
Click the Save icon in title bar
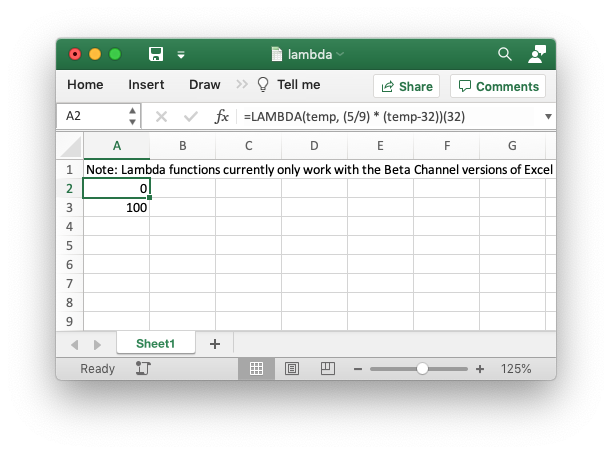pos(156,54)
